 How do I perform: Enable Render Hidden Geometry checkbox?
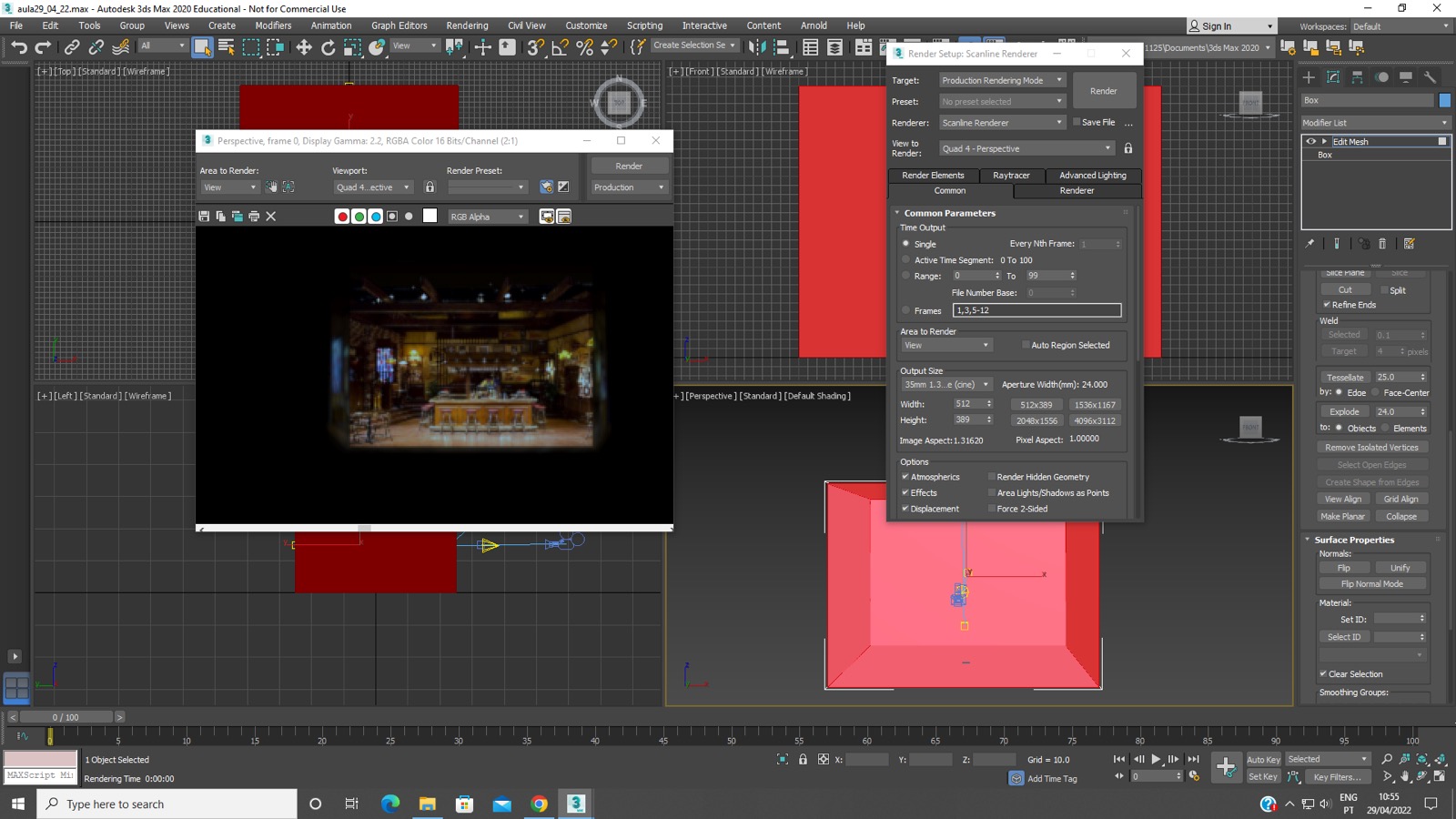pyautogui.click(x=992, y=477)
